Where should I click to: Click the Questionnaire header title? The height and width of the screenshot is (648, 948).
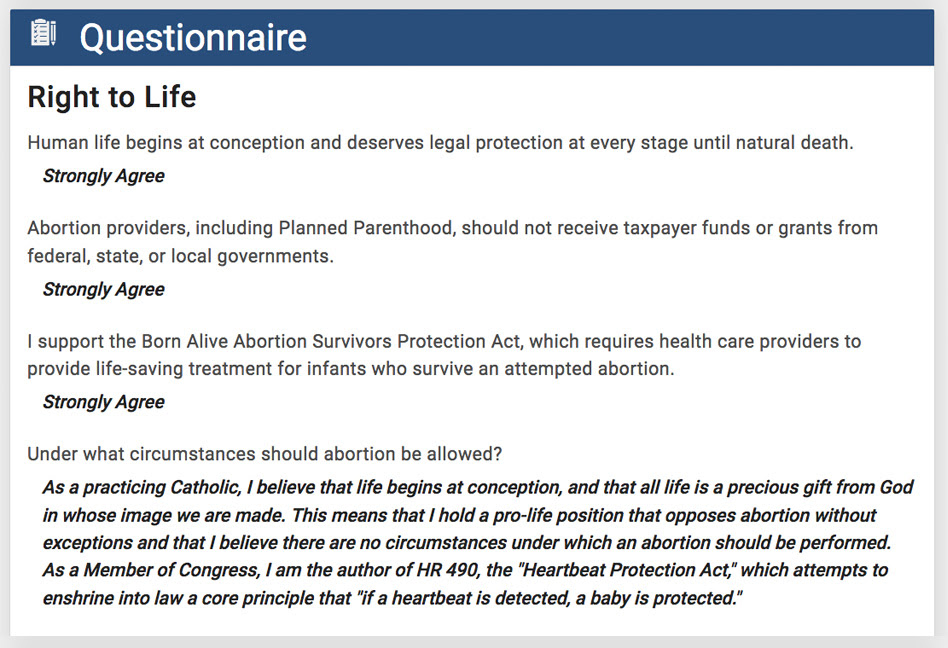(x=193, y=38)
